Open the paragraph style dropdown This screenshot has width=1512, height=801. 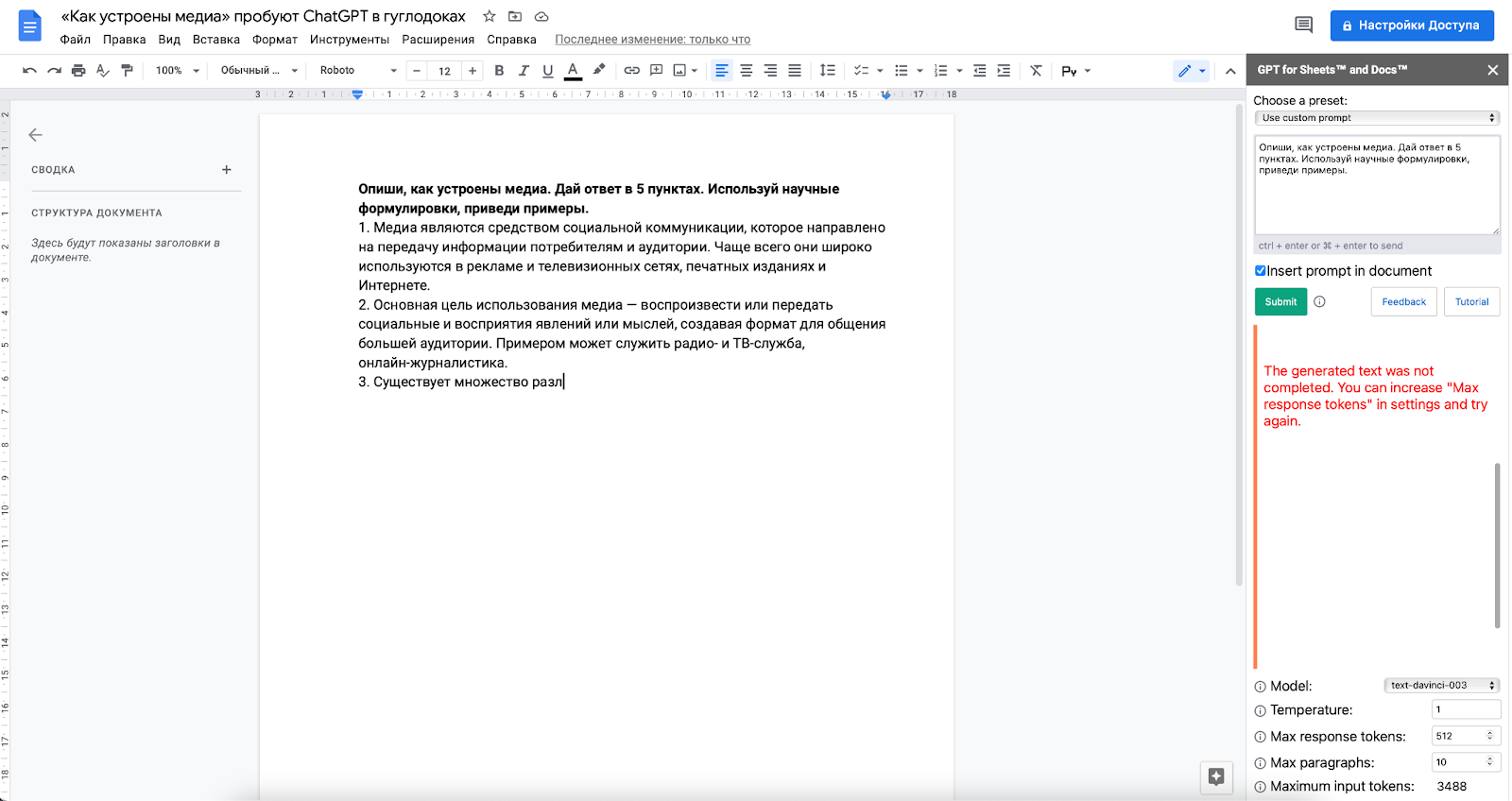[259, 71]
